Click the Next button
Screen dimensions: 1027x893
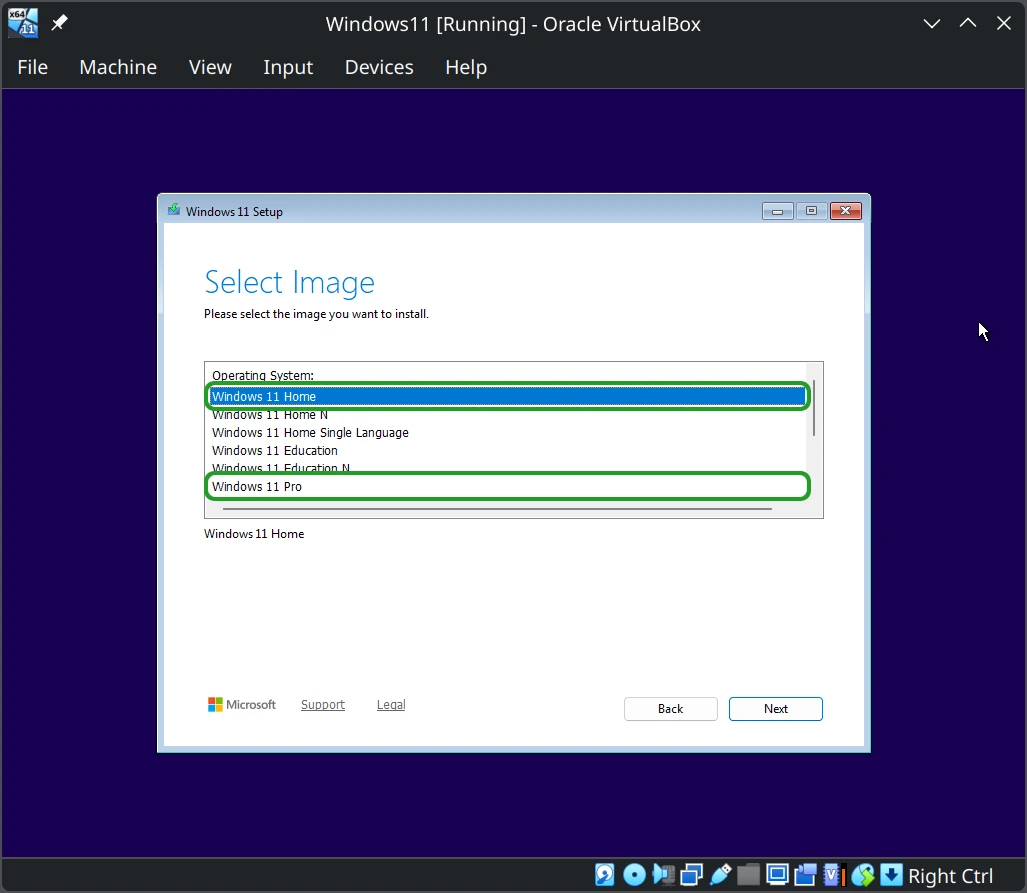pos(775,709)
